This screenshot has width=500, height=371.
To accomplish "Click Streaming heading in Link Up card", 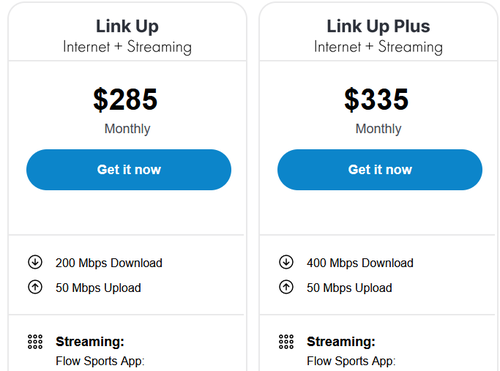I will click(x=90, y=342).
